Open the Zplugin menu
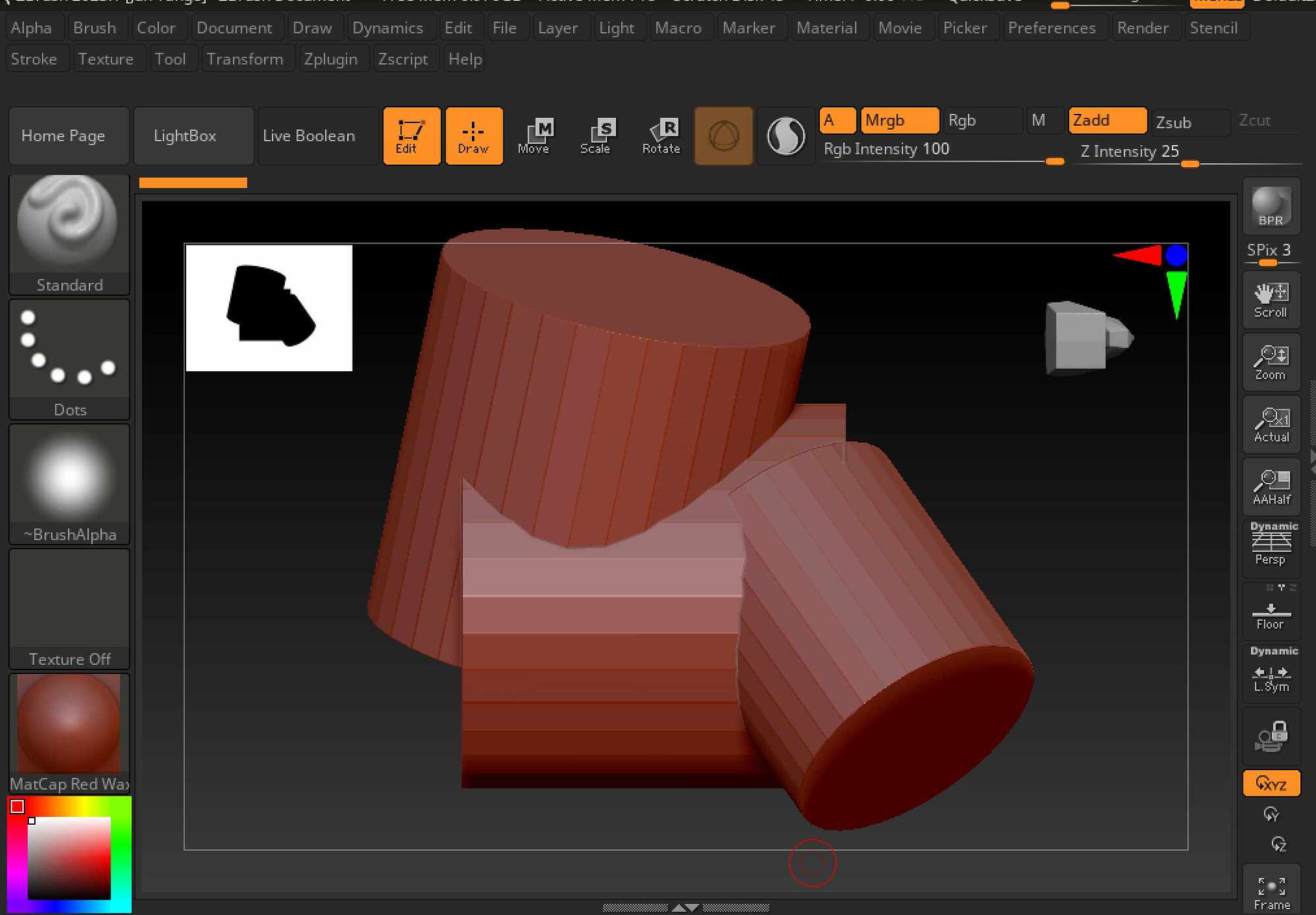The image size is (1316, 915). pyautogui.click(x=332, y=59)
